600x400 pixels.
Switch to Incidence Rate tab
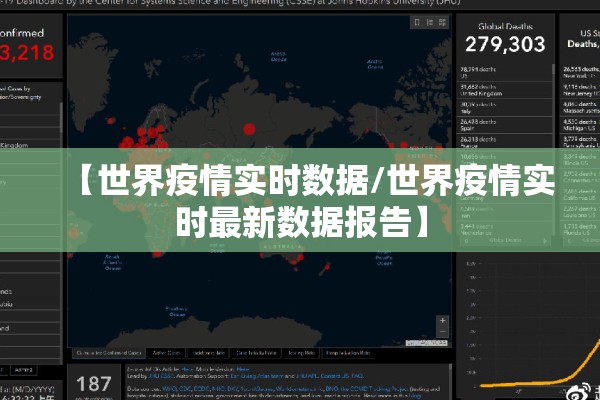(x=209, y=353)
